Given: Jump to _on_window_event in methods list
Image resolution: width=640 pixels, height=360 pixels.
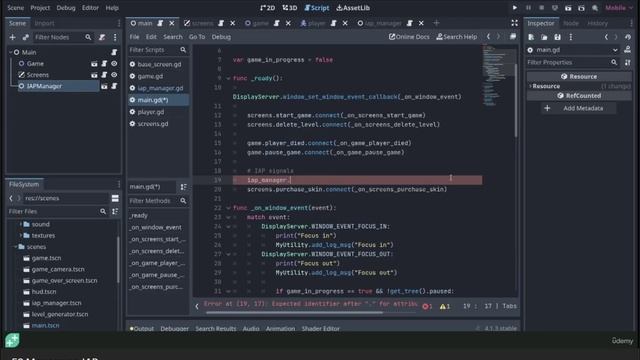Looking at the screenshot, I should [156, 227].
